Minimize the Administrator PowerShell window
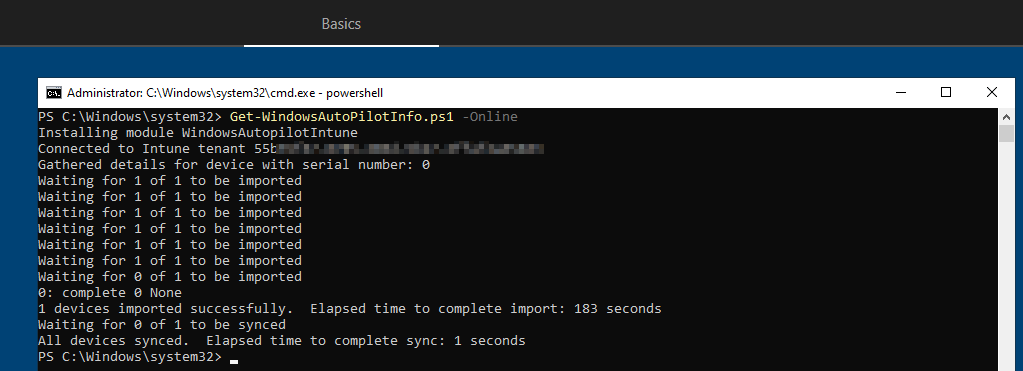1023x371 pixels. coord(901,93)
